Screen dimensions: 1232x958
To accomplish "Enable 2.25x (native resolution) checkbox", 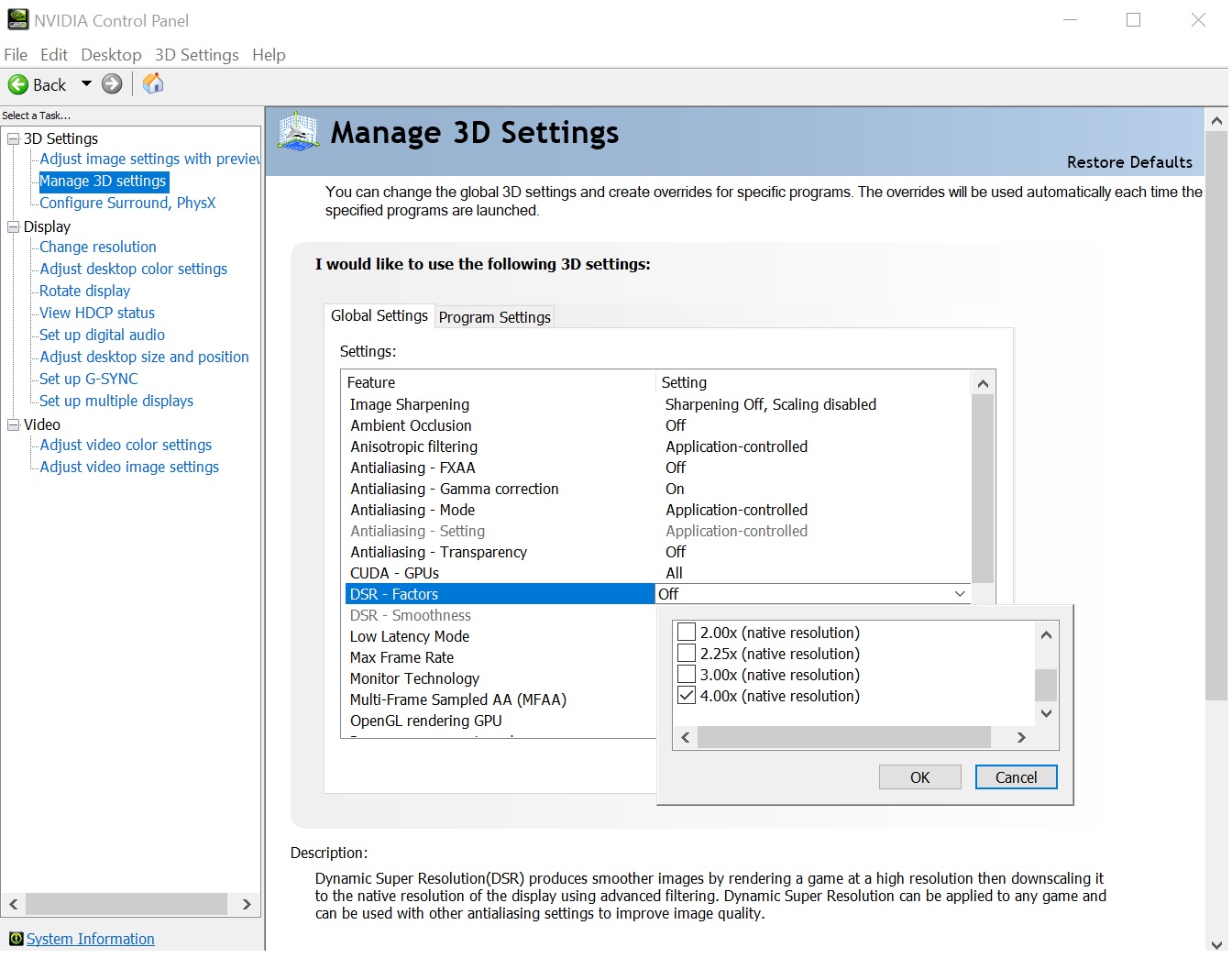I will coord(686,654).
